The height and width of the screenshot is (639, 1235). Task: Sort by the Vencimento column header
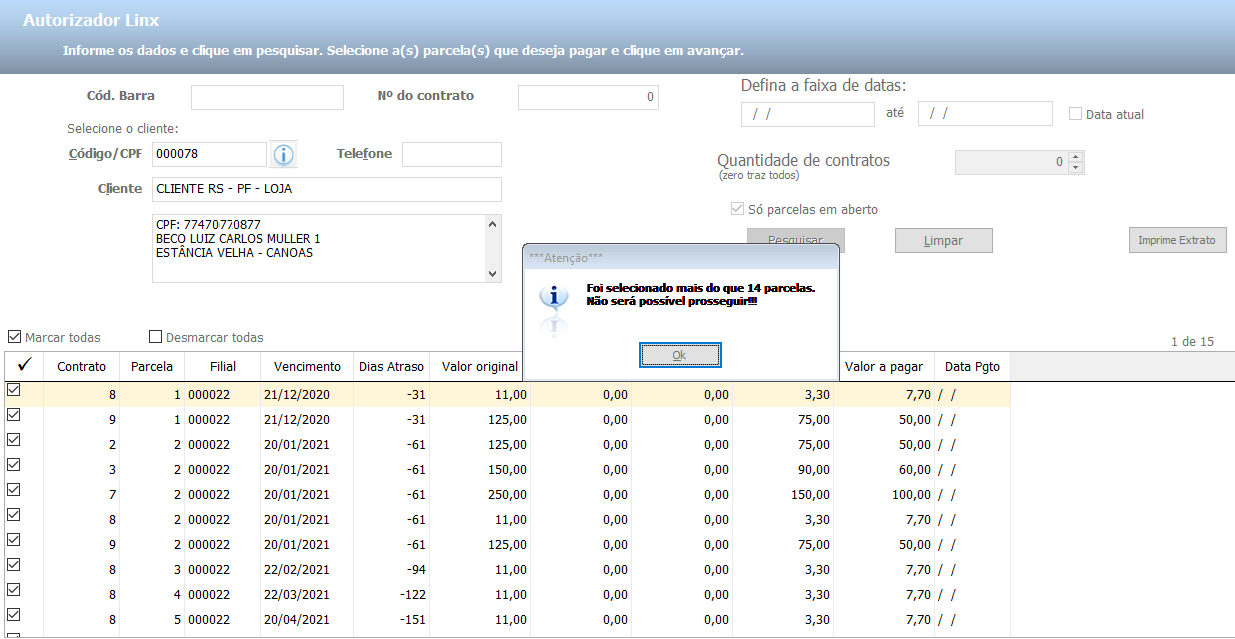click(x=307, y=366)
